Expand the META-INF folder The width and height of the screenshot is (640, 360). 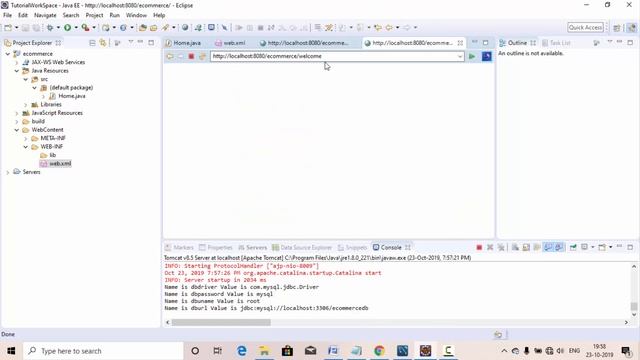click(x=26, y=138)
